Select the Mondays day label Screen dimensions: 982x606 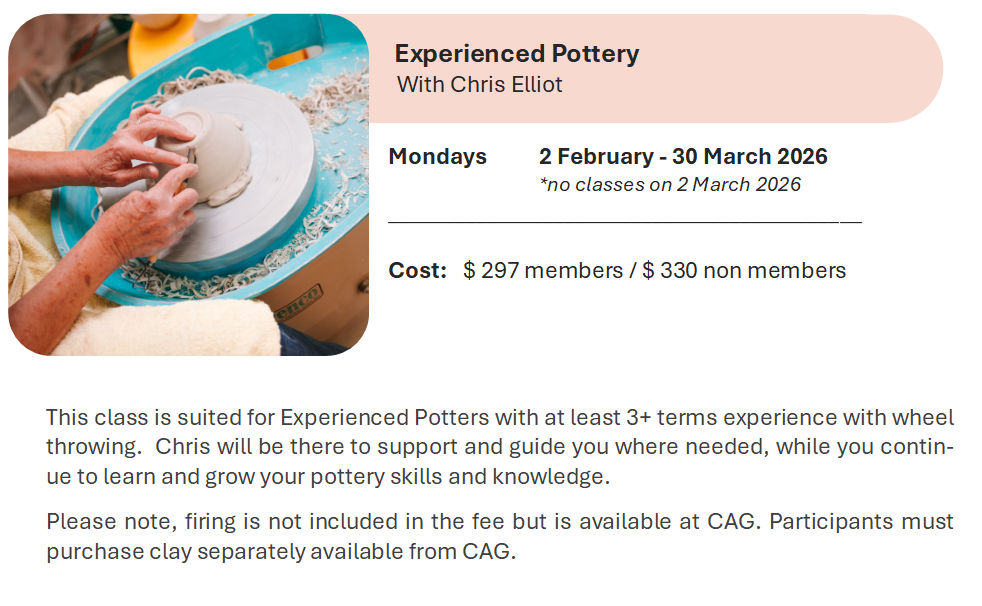coord(437,157)
